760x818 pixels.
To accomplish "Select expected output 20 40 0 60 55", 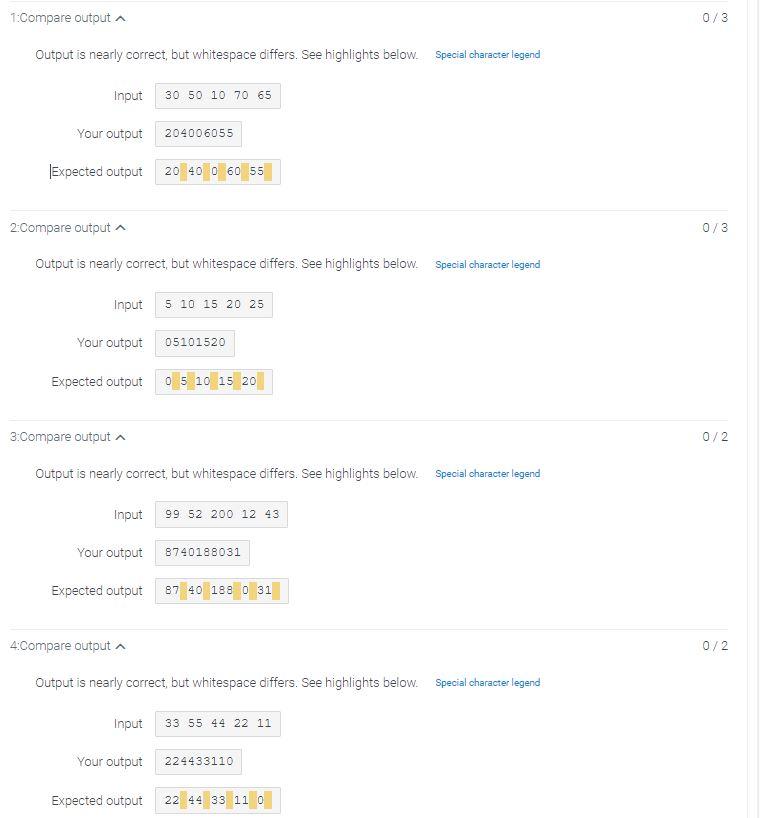I will click(x=216, y=171).
